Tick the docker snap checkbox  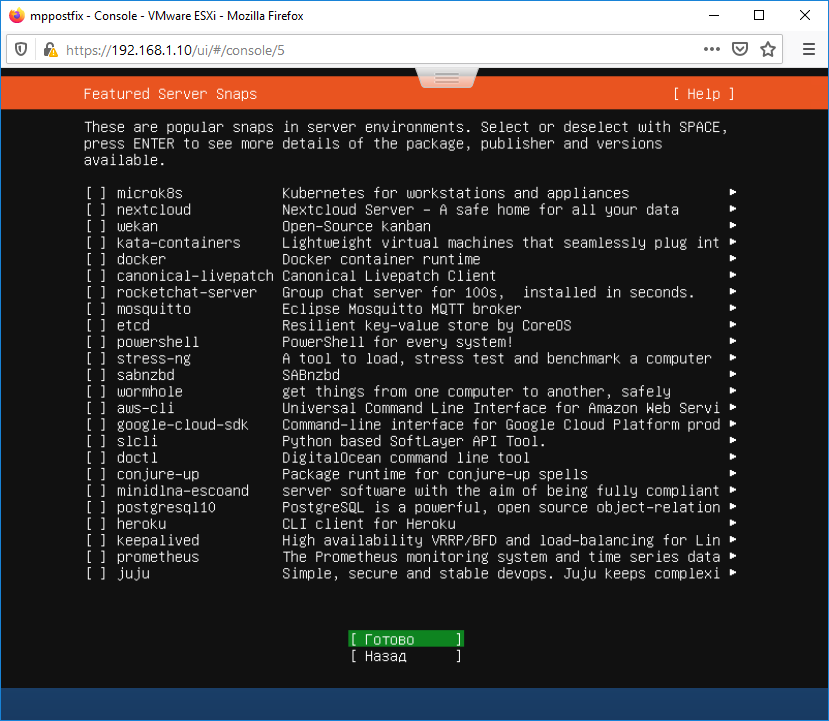tap(96, 259)
